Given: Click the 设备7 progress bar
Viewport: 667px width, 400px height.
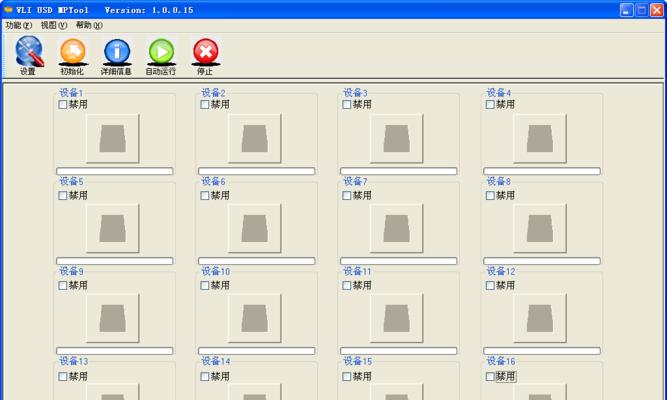Looking at the screenshot, I should tap(399, 261).
